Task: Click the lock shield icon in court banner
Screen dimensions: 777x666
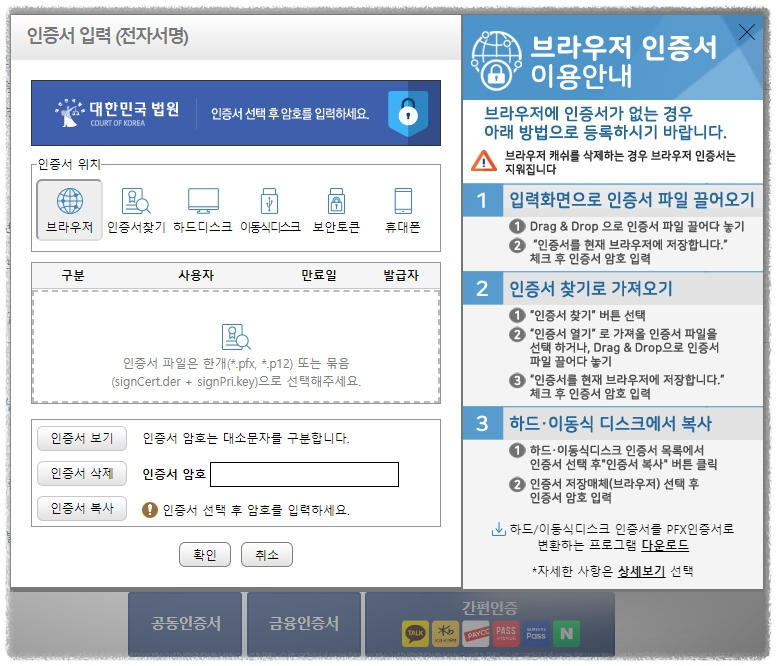Action: tap(408, 113)
